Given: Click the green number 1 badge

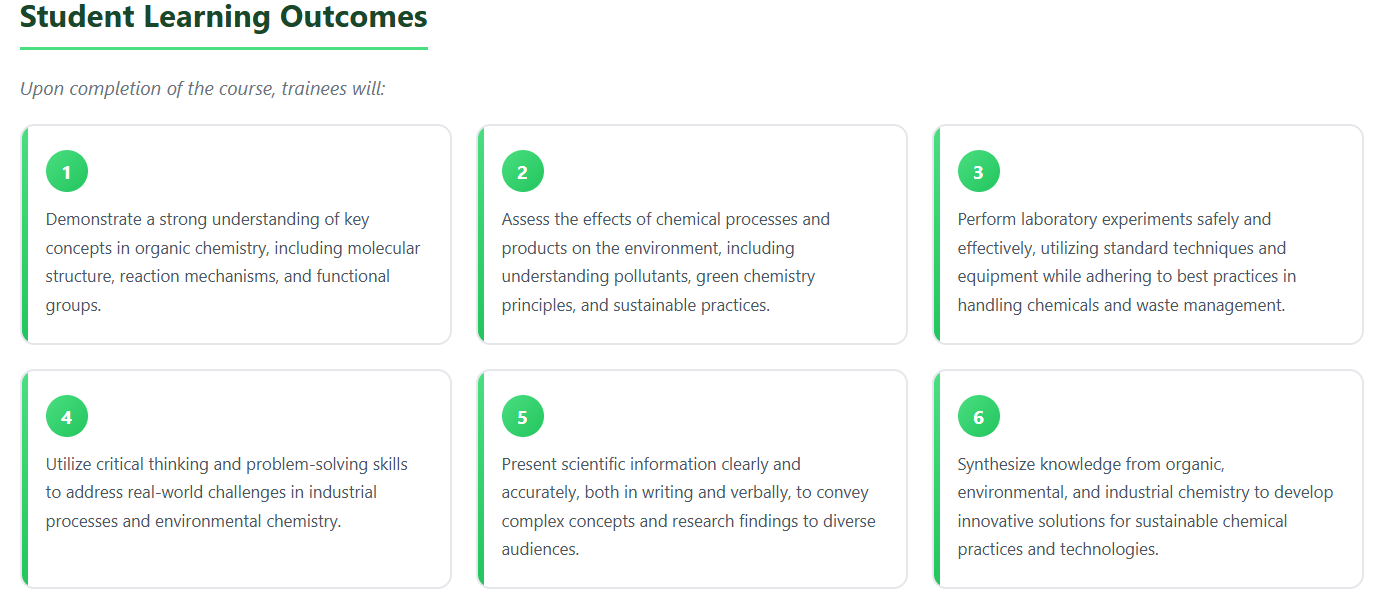Looking at the screenshot, I should 67,172.
